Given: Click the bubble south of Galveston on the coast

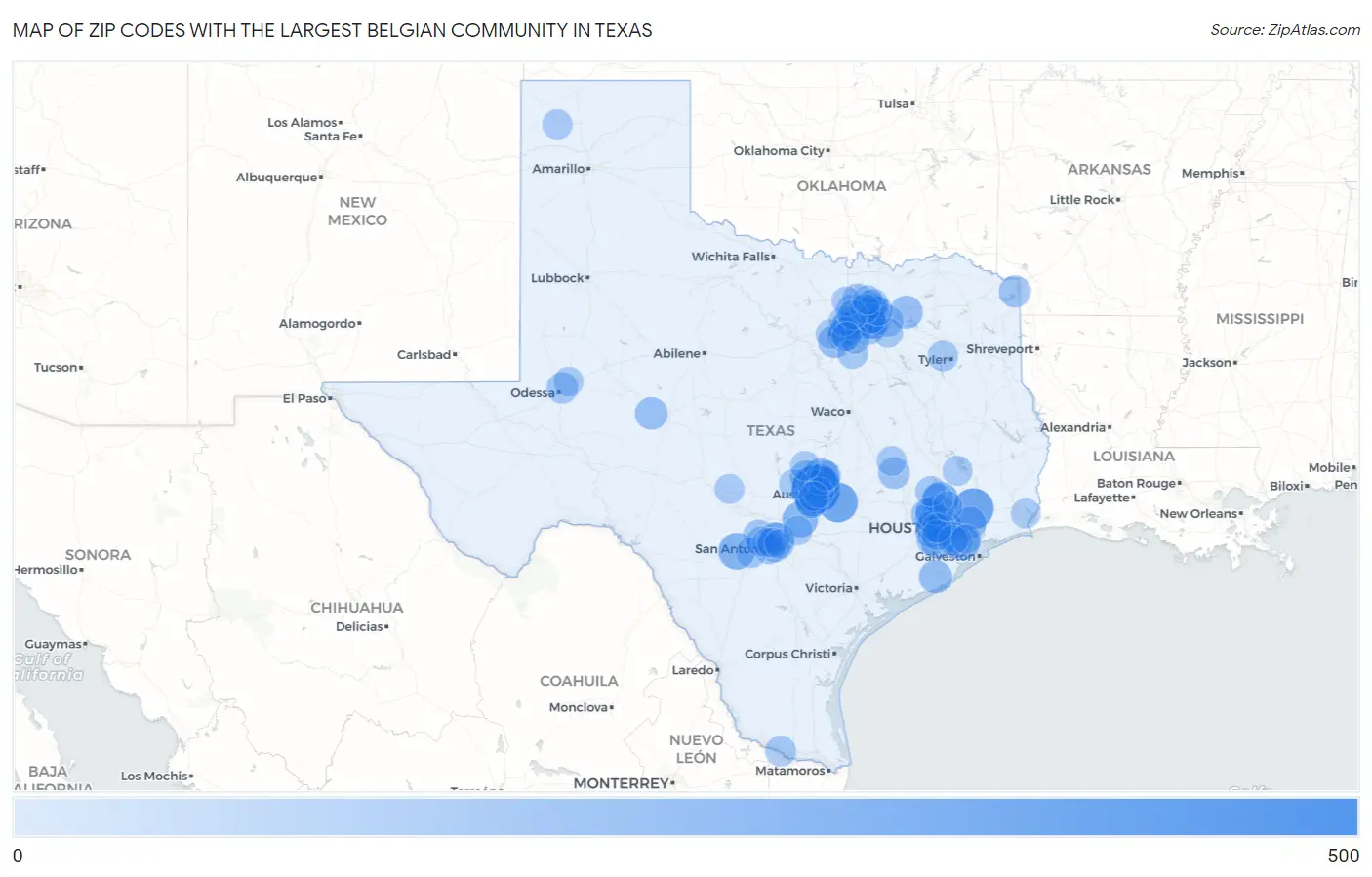Looking at the screenshot, I should click(935, 577).
